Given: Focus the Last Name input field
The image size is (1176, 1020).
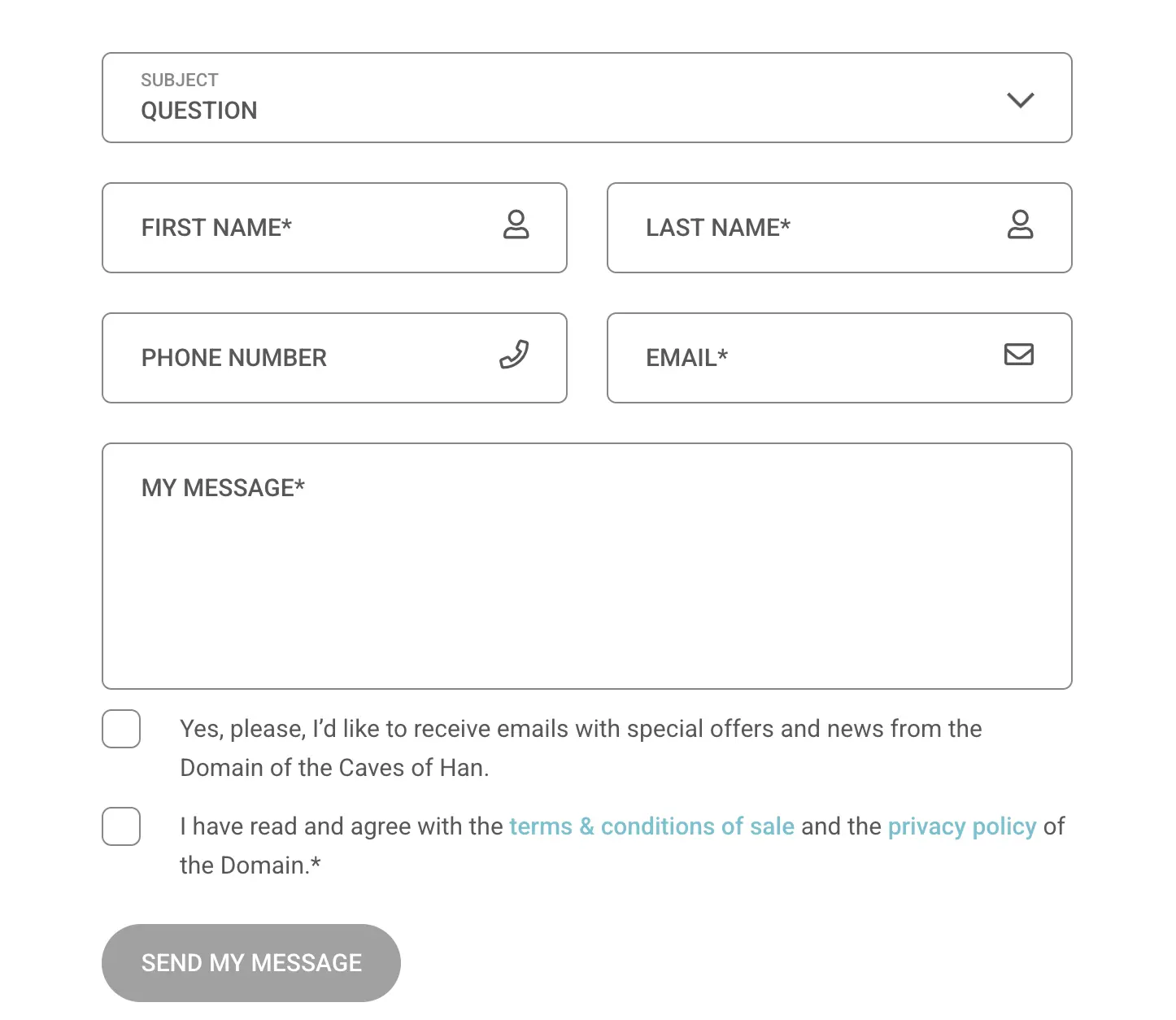Looking at the screenshot, I should click(813, 228).
